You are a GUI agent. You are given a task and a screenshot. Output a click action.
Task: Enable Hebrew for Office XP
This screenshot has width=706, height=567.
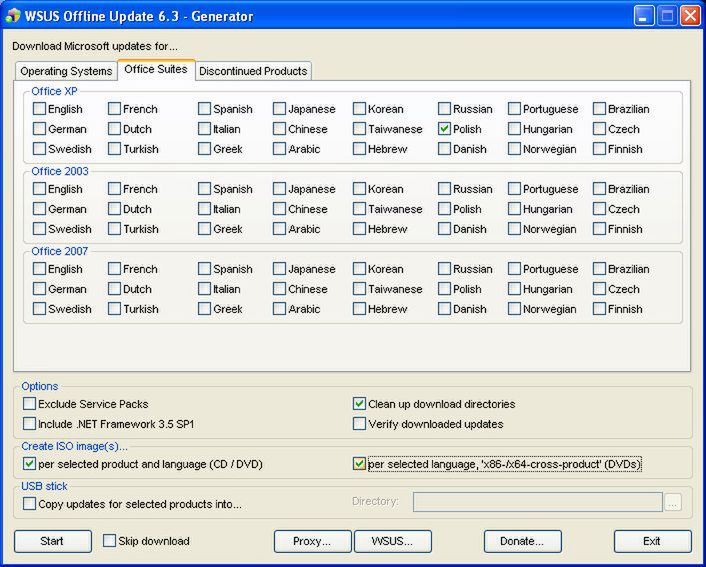click(x=359, y=149)
